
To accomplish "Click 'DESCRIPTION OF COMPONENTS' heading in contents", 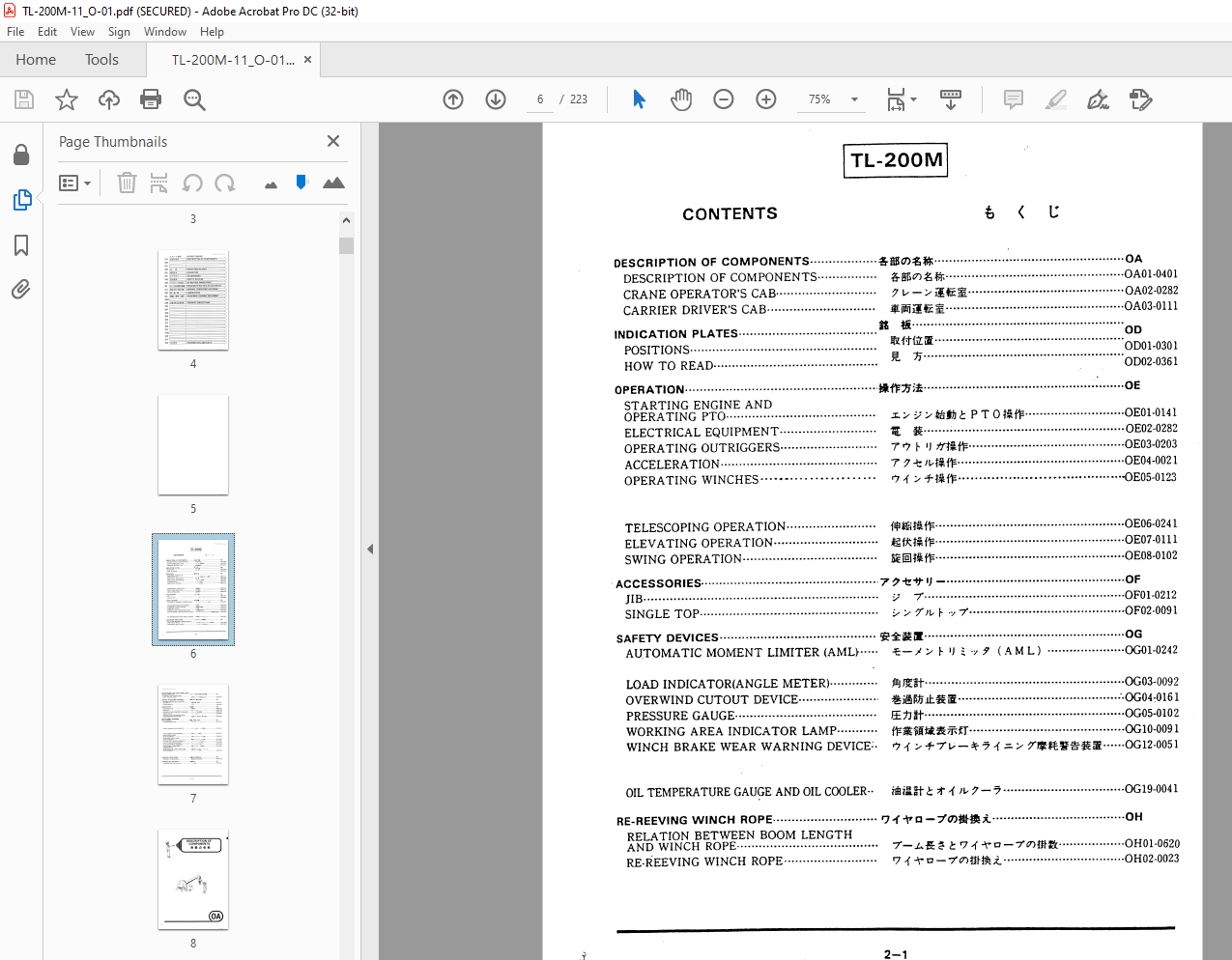I will 711,262.
